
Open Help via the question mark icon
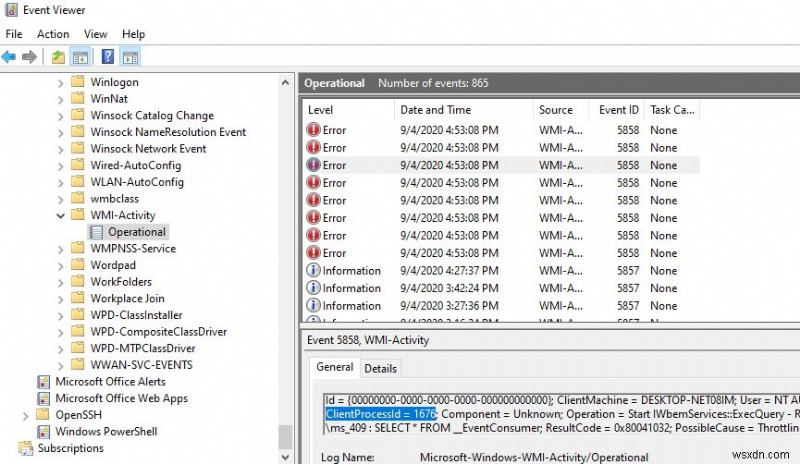pos(108,56)
